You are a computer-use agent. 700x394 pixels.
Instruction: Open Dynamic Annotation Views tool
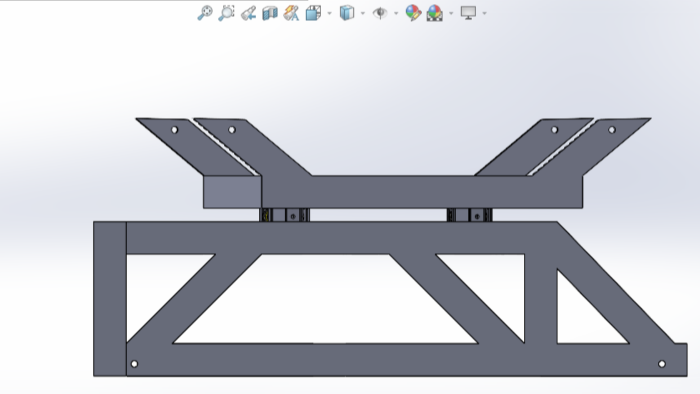coord(291,13)
